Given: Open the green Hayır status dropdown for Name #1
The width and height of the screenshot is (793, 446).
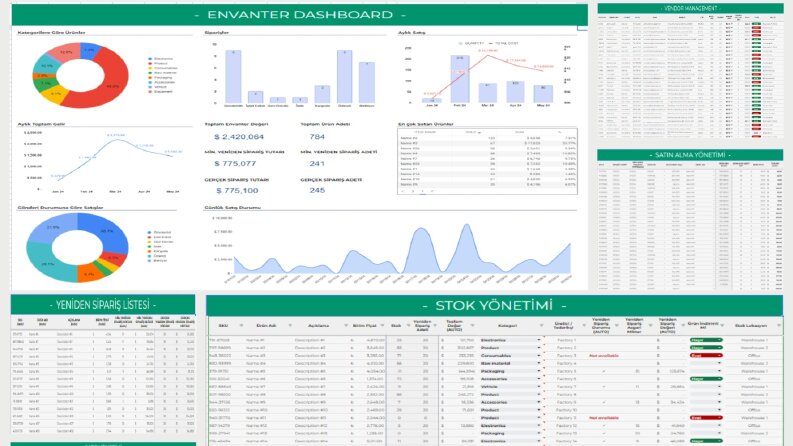Looking at the screenshot, I should (x=706, y=340).
